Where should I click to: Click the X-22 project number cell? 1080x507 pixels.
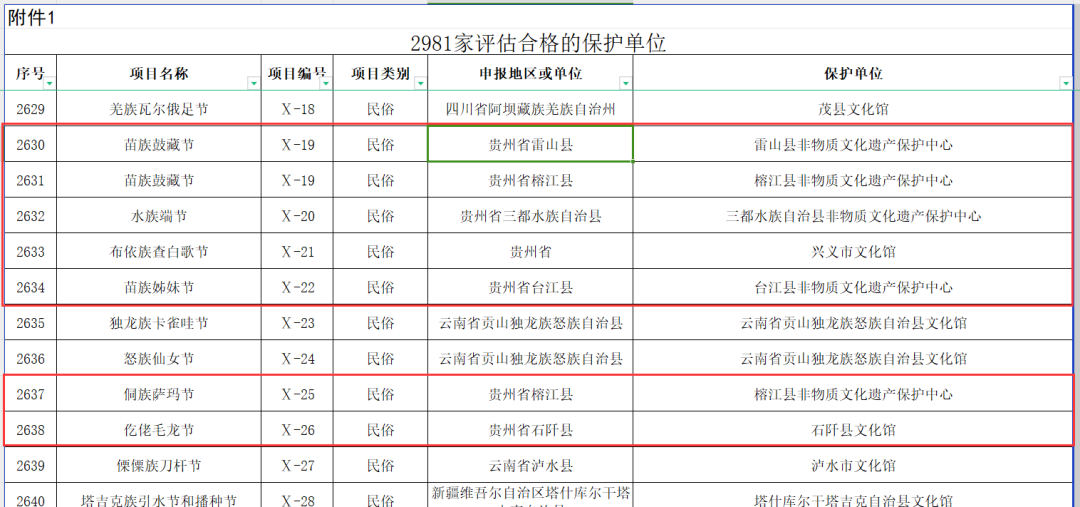pos(297,288)
